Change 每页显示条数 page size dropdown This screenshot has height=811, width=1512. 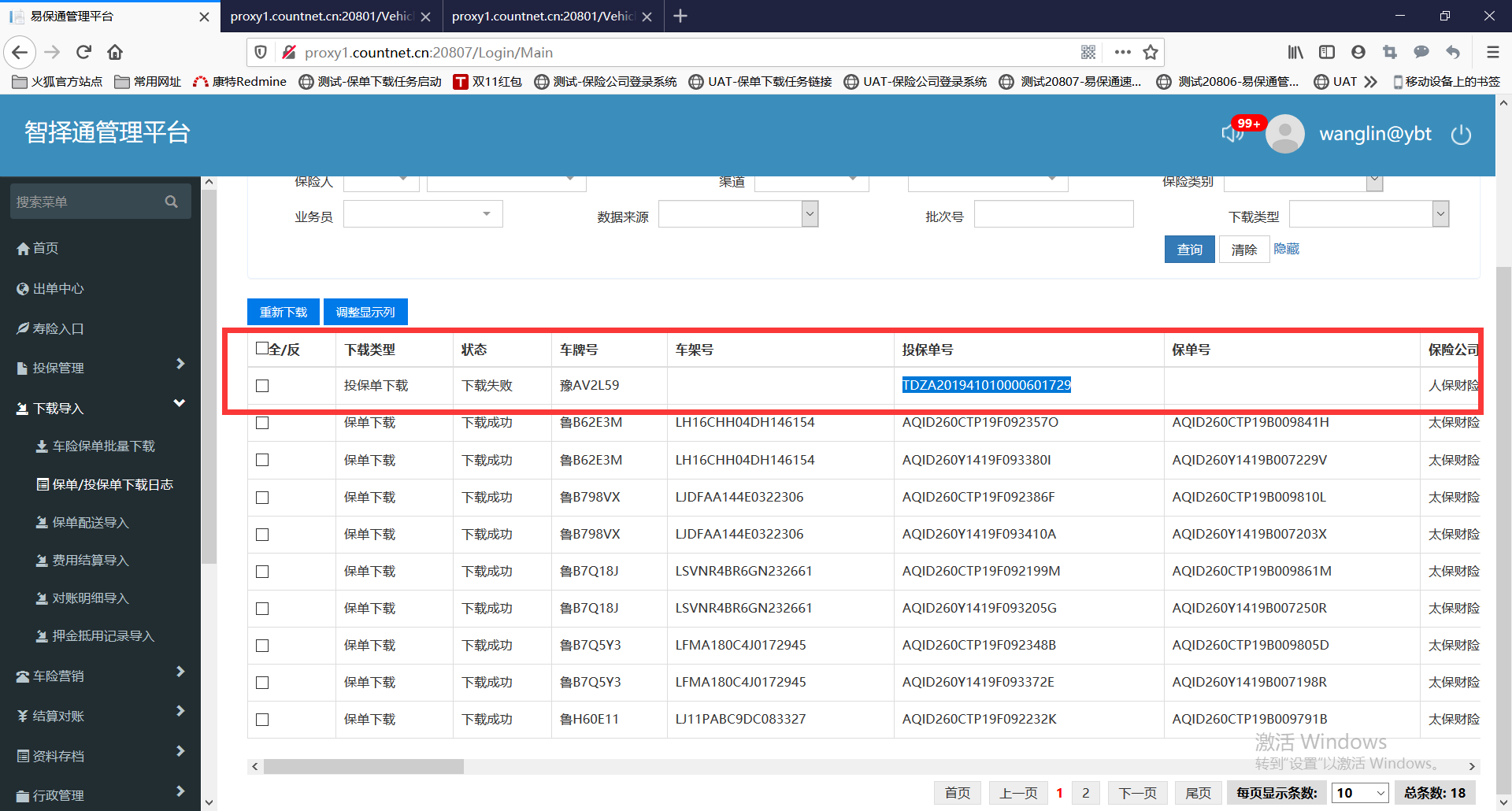1359,793
